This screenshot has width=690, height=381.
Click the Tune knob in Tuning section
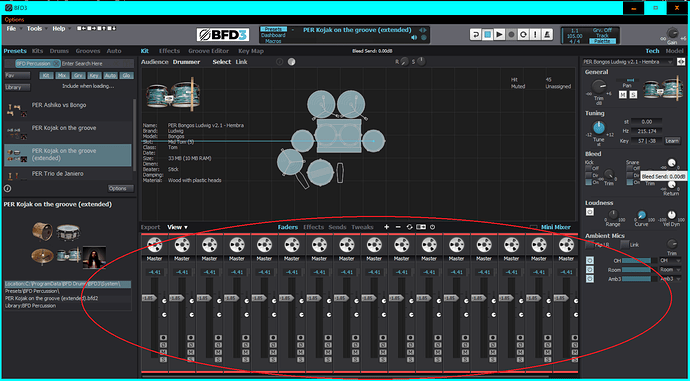coord(598,128)
